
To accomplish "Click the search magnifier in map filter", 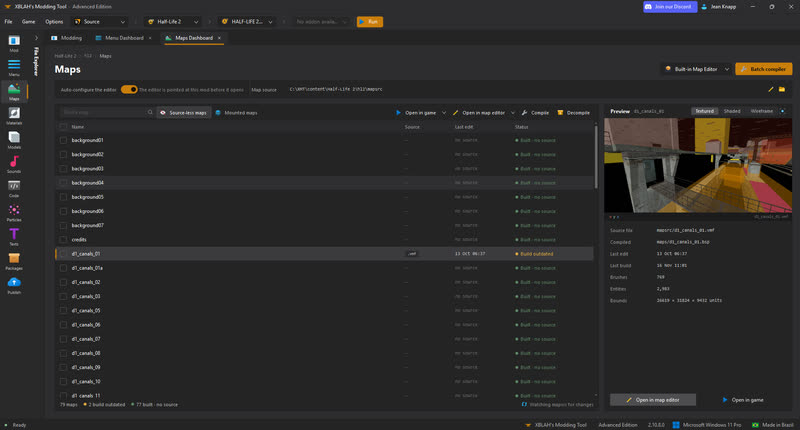I will [x=150, y=112].
